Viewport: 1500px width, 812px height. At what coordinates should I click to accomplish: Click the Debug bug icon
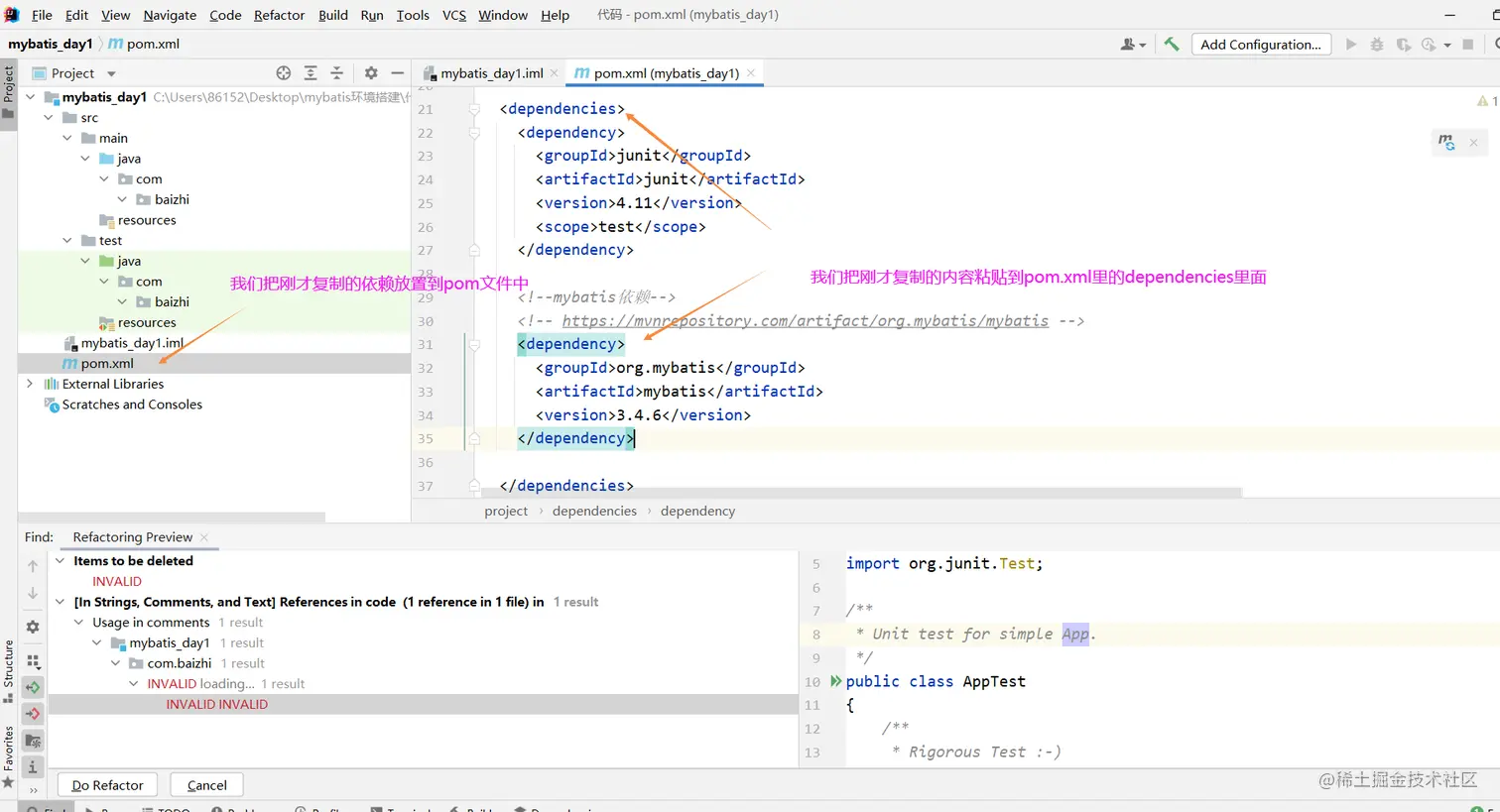[1377, 44]
